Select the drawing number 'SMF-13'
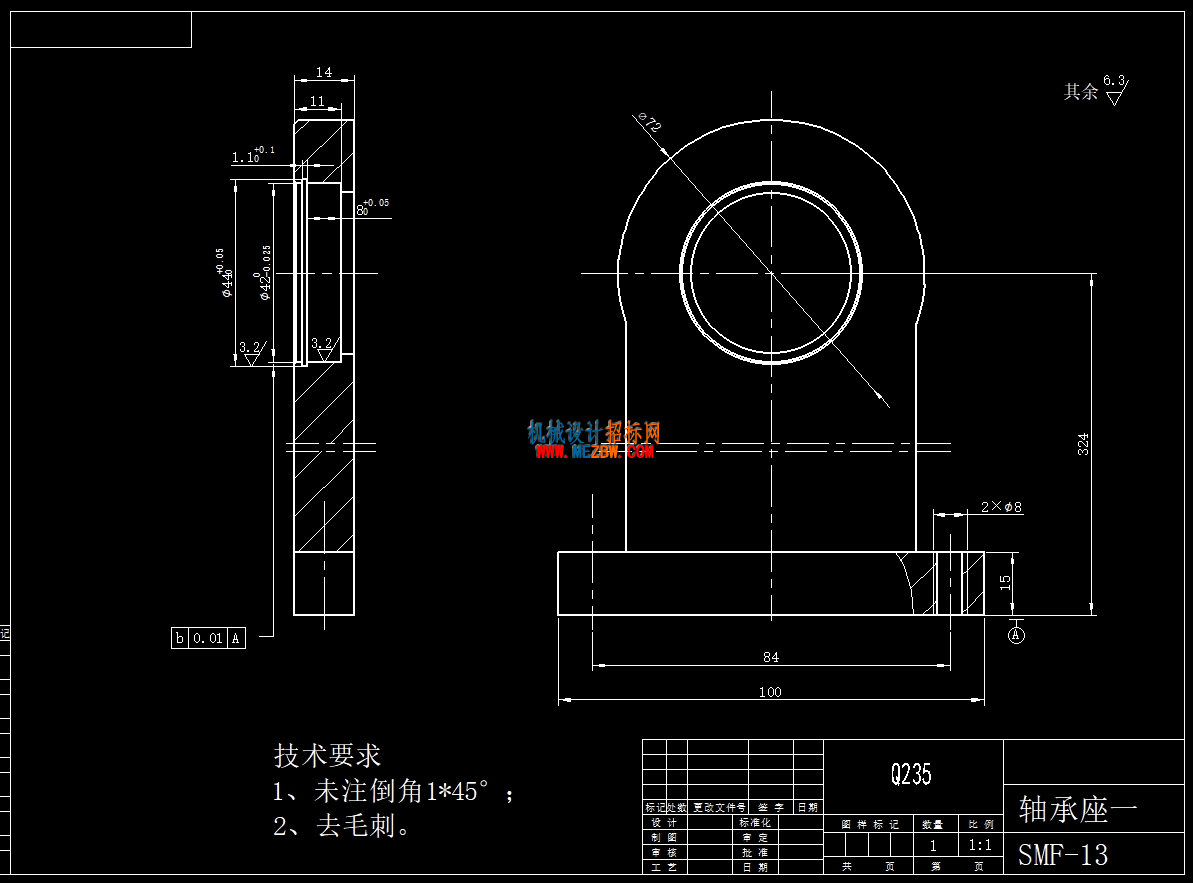This screenshot has width=1193, height=883. coord(1063,855)
